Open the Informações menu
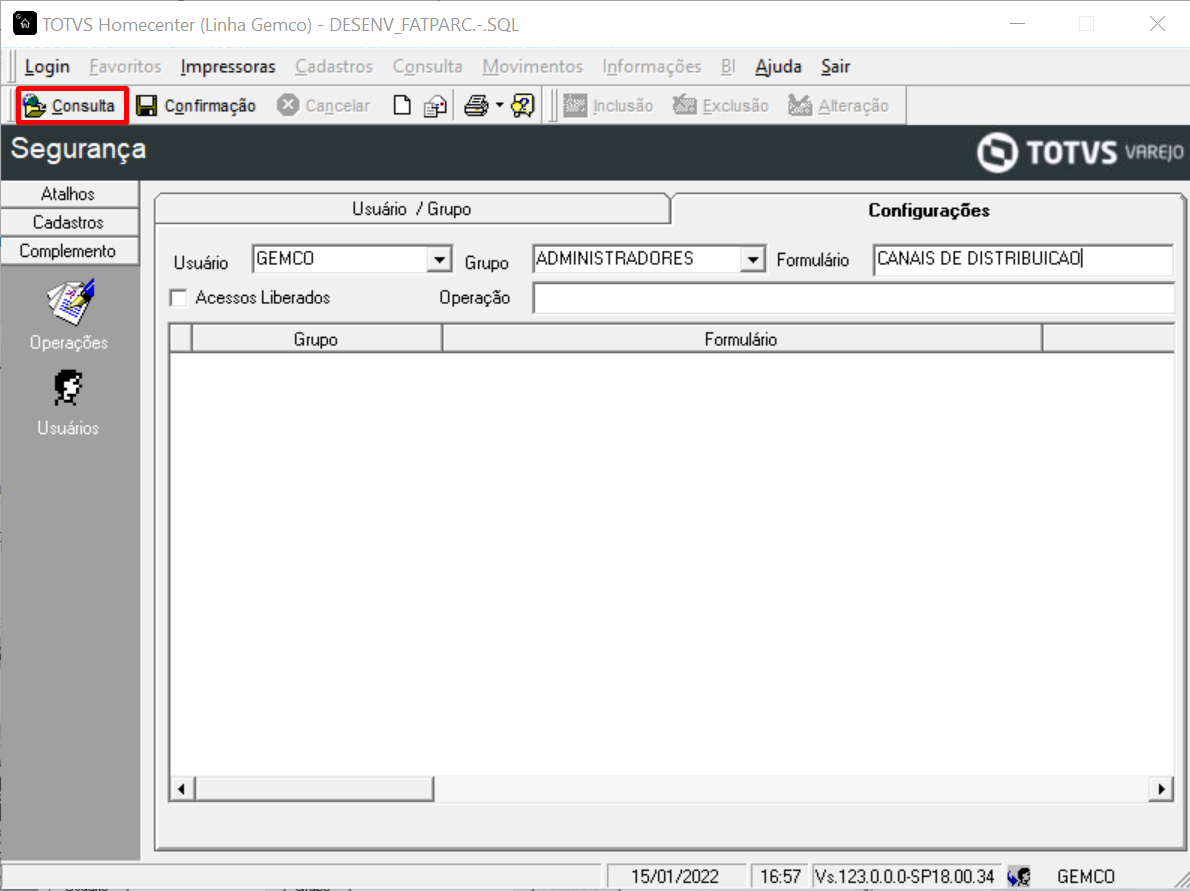The height and width of the screenshot is (891, 1190). coord(651,67)
